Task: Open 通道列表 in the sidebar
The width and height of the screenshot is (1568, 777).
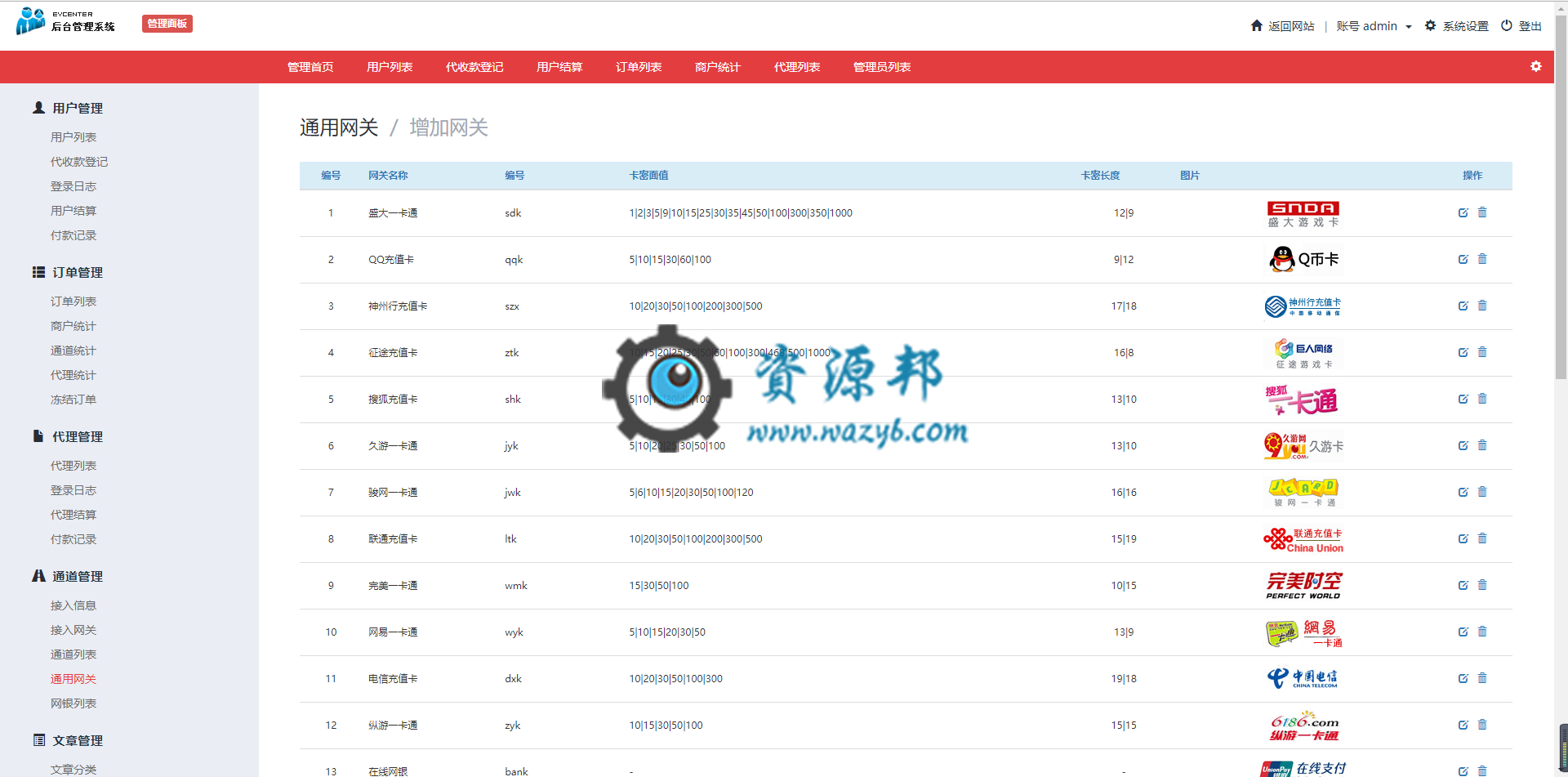Action: click(x=73, y=654)
